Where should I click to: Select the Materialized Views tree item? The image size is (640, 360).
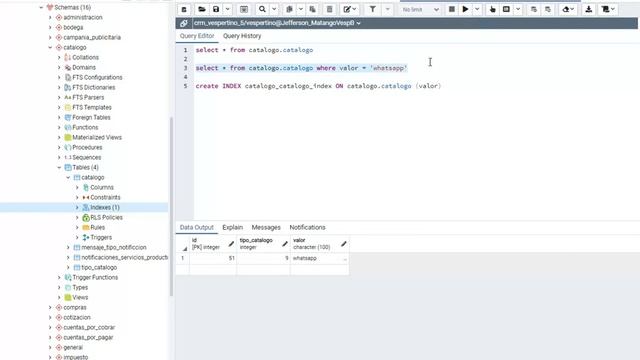pyautogui.click(x=97, y=138)
